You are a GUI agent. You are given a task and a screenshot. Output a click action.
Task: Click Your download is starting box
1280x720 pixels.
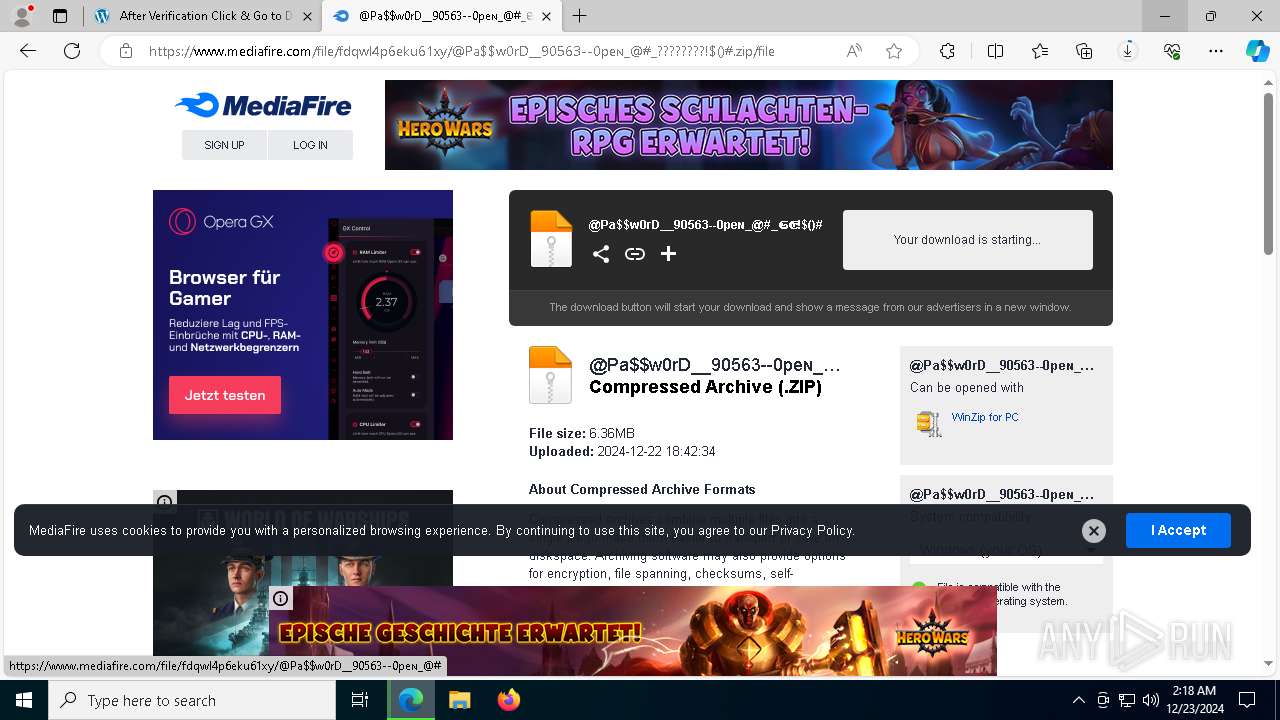pos(968,240)
